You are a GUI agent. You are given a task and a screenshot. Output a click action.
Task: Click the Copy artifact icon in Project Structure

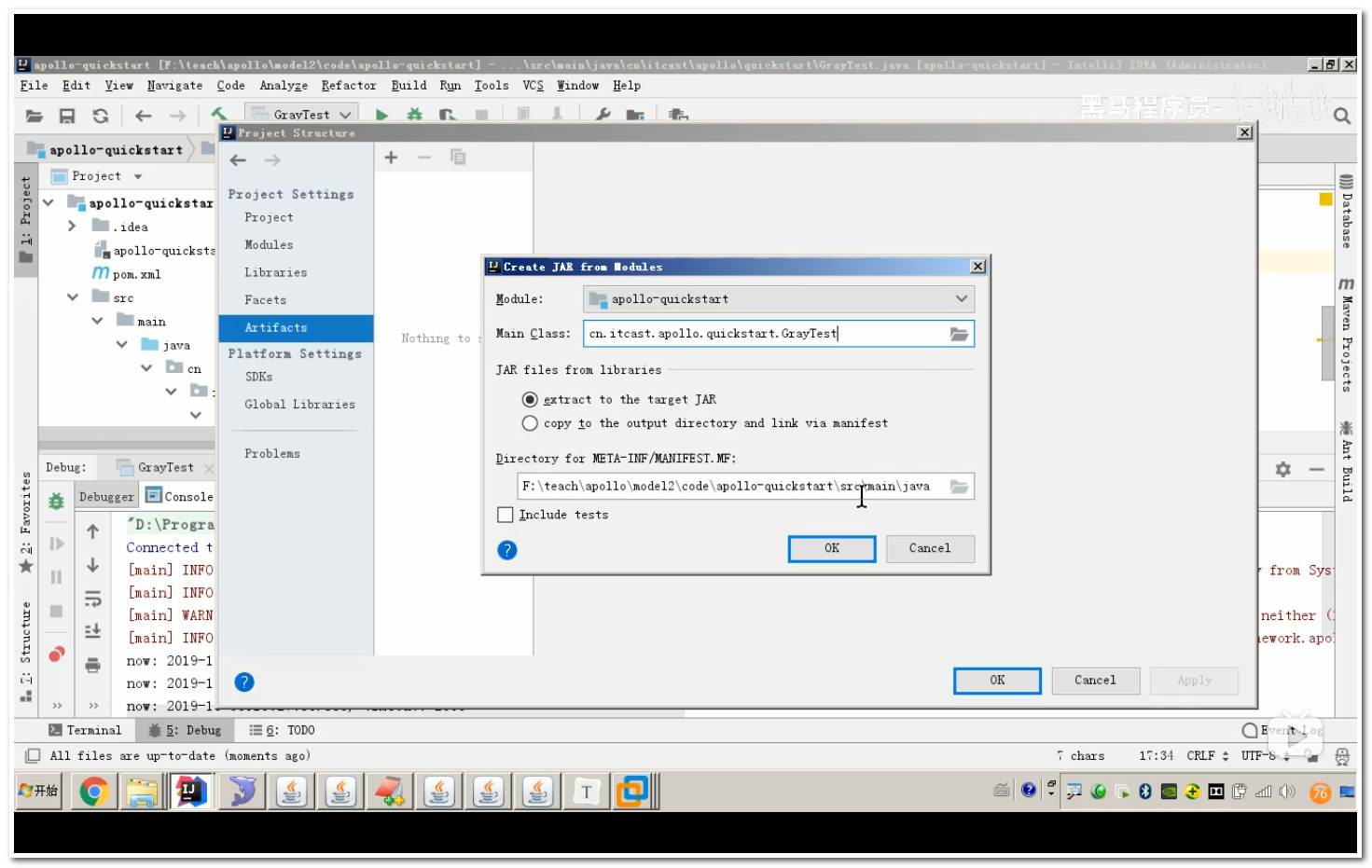point(458,158)
